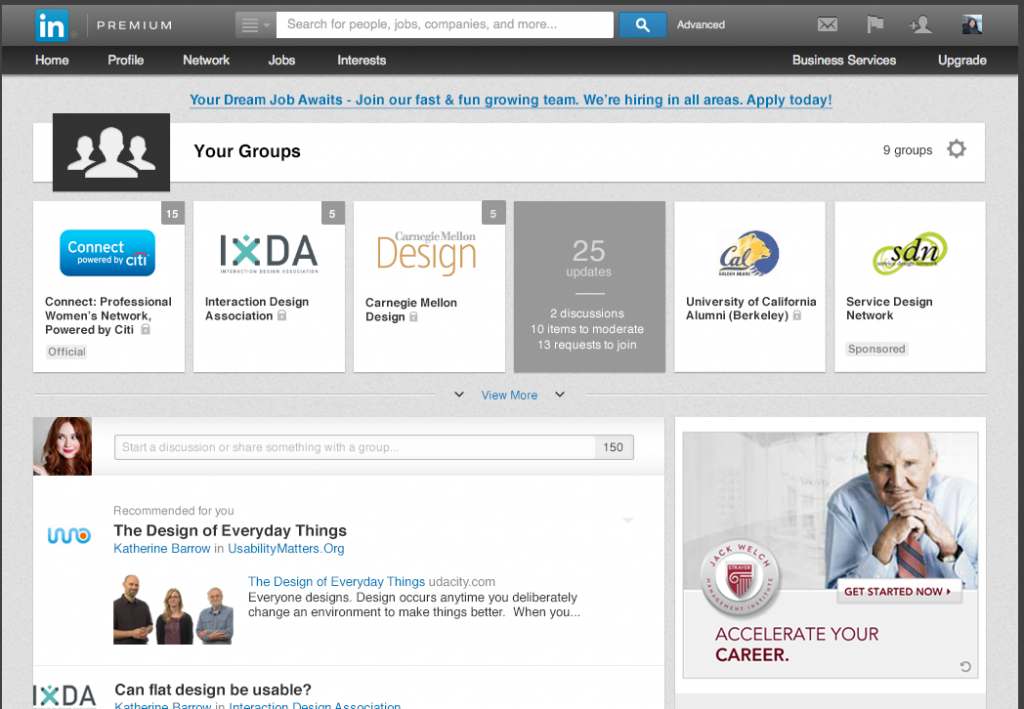Click the 150 character counter
Viewport: 1024px width, 709px height.
click(x=613, y=447)
